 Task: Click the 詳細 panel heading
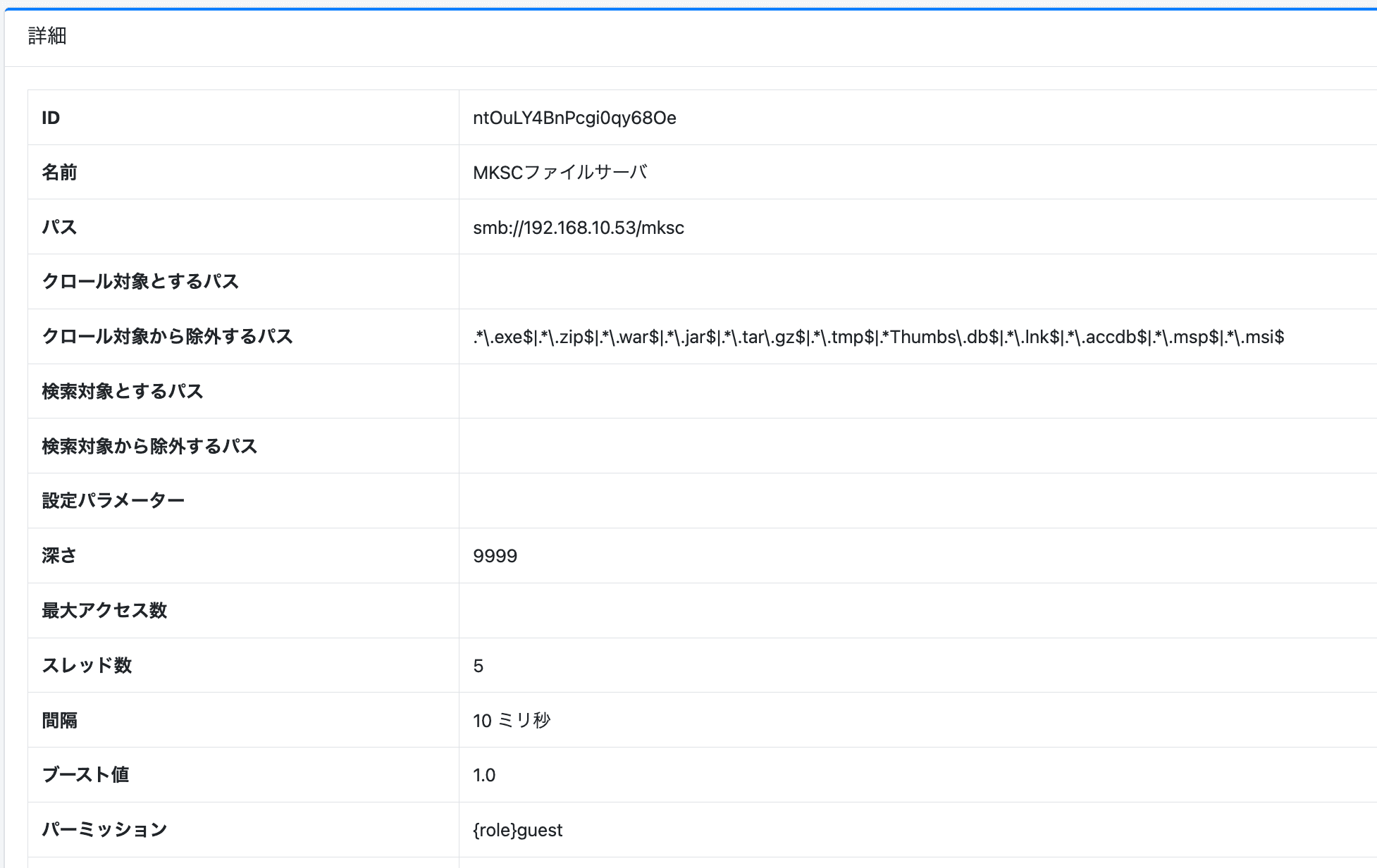click(x=47, y=36)
